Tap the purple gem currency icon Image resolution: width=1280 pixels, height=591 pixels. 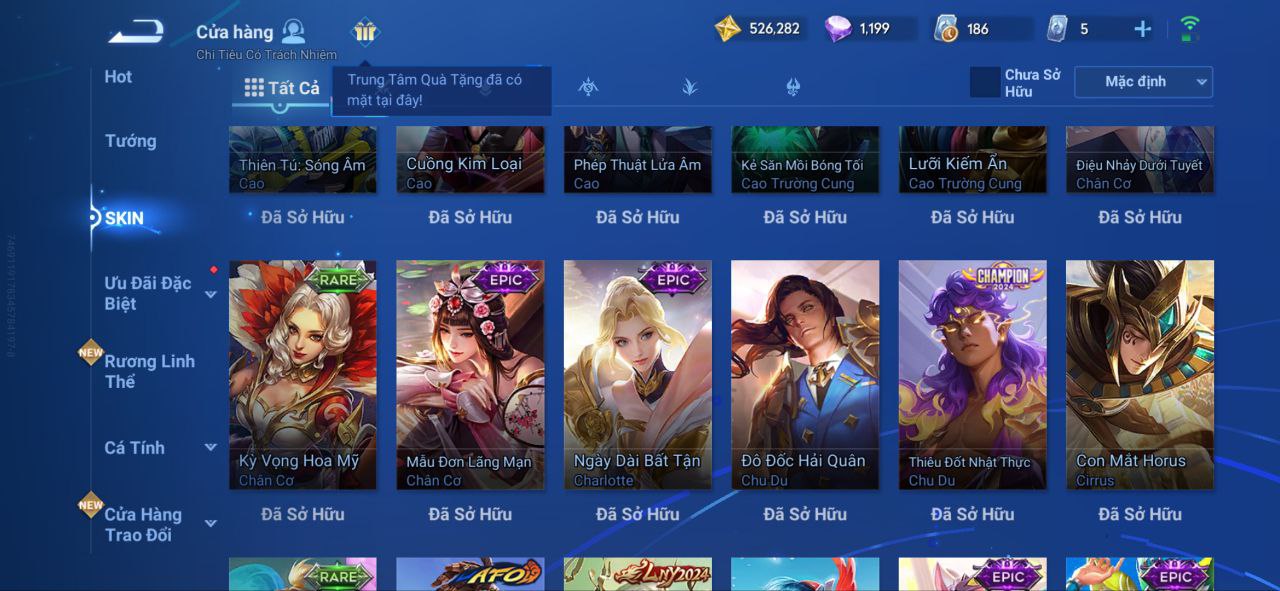pos(838,28)
